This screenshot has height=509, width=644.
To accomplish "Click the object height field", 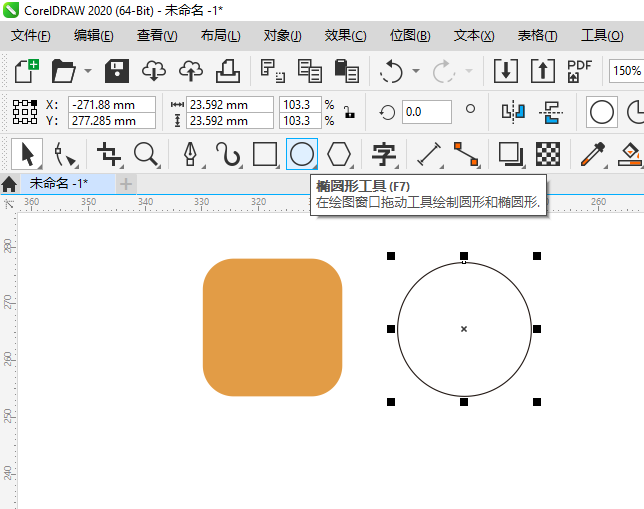I will (x=230, y=121).
